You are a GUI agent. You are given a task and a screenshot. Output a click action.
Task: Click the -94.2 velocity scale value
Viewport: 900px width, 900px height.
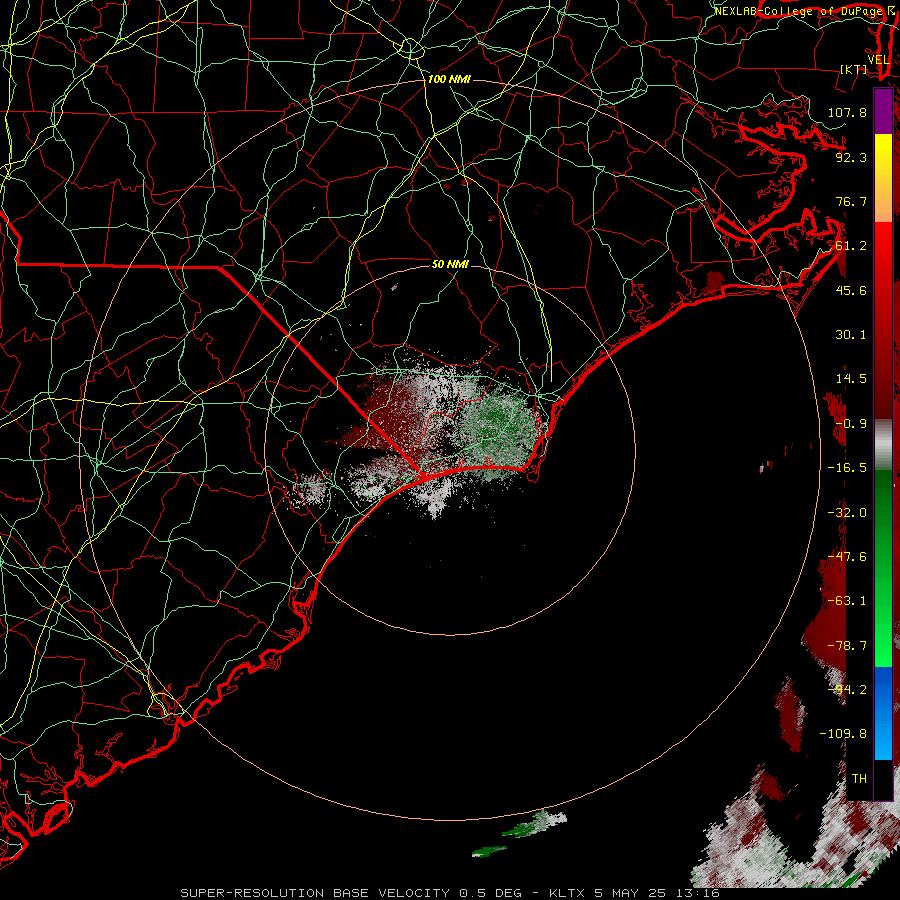pyautogui.click(x=847, y=690)
